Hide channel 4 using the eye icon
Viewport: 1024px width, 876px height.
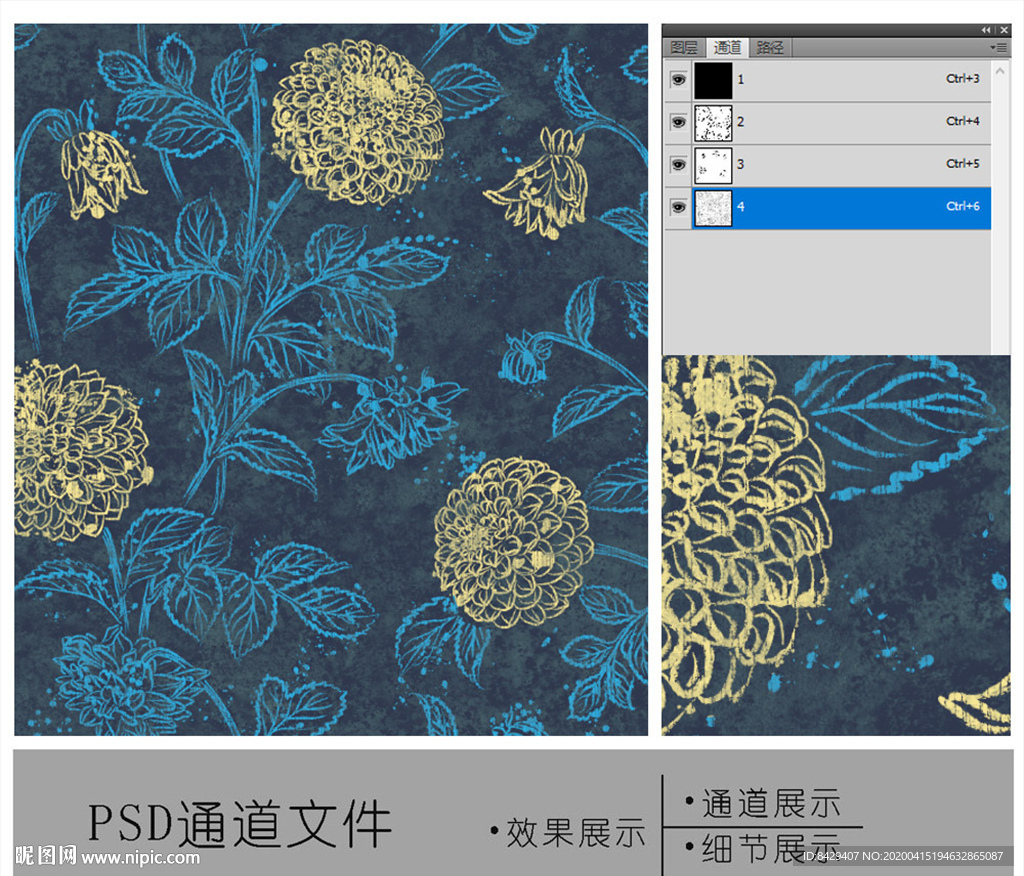679,207
